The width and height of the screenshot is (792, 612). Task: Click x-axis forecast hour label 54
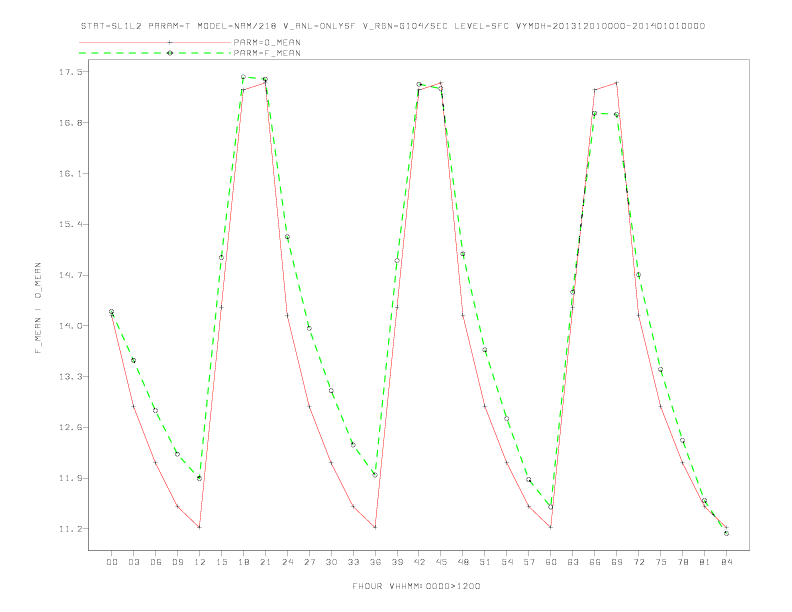(x=507, y=562)
